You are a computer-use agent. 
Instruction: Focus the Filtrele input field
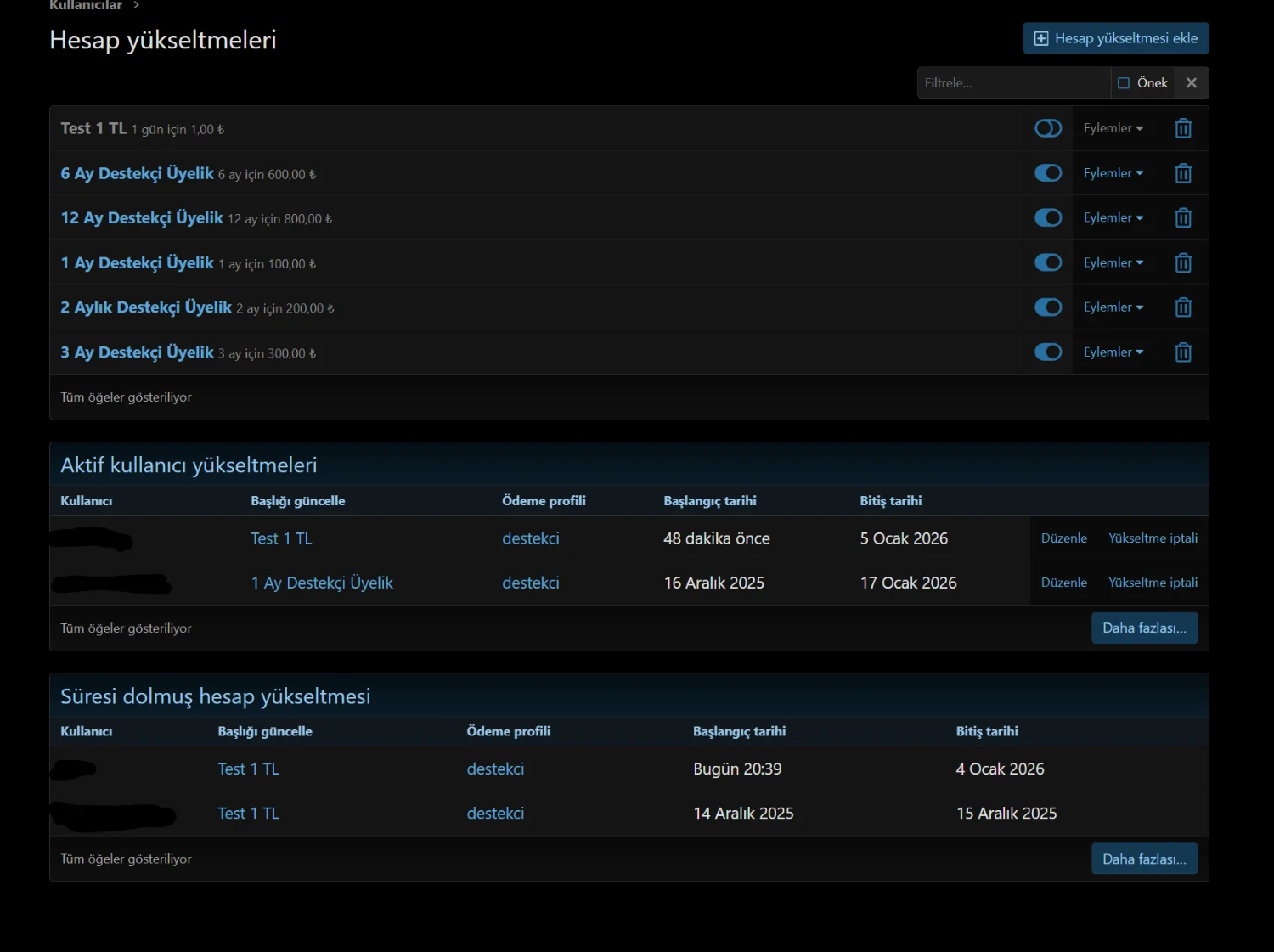coord(1013,83)
